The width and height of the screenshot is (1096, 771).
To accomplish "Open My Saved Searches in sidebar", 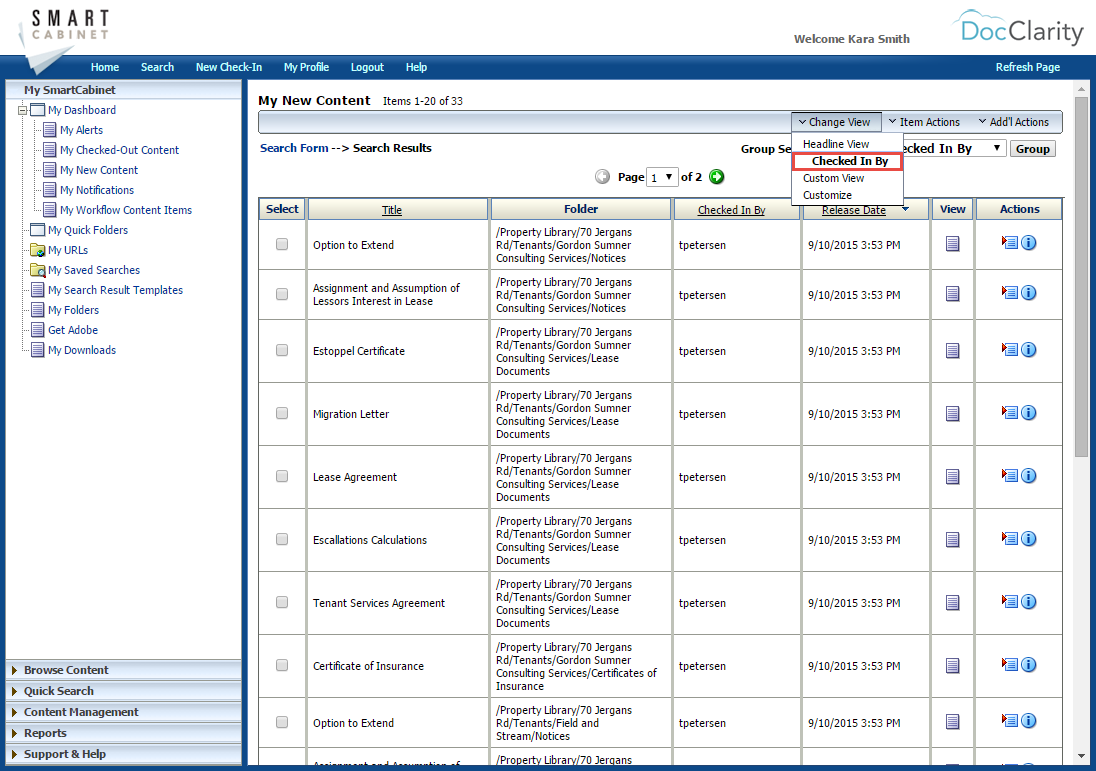I will coord(94,270).
